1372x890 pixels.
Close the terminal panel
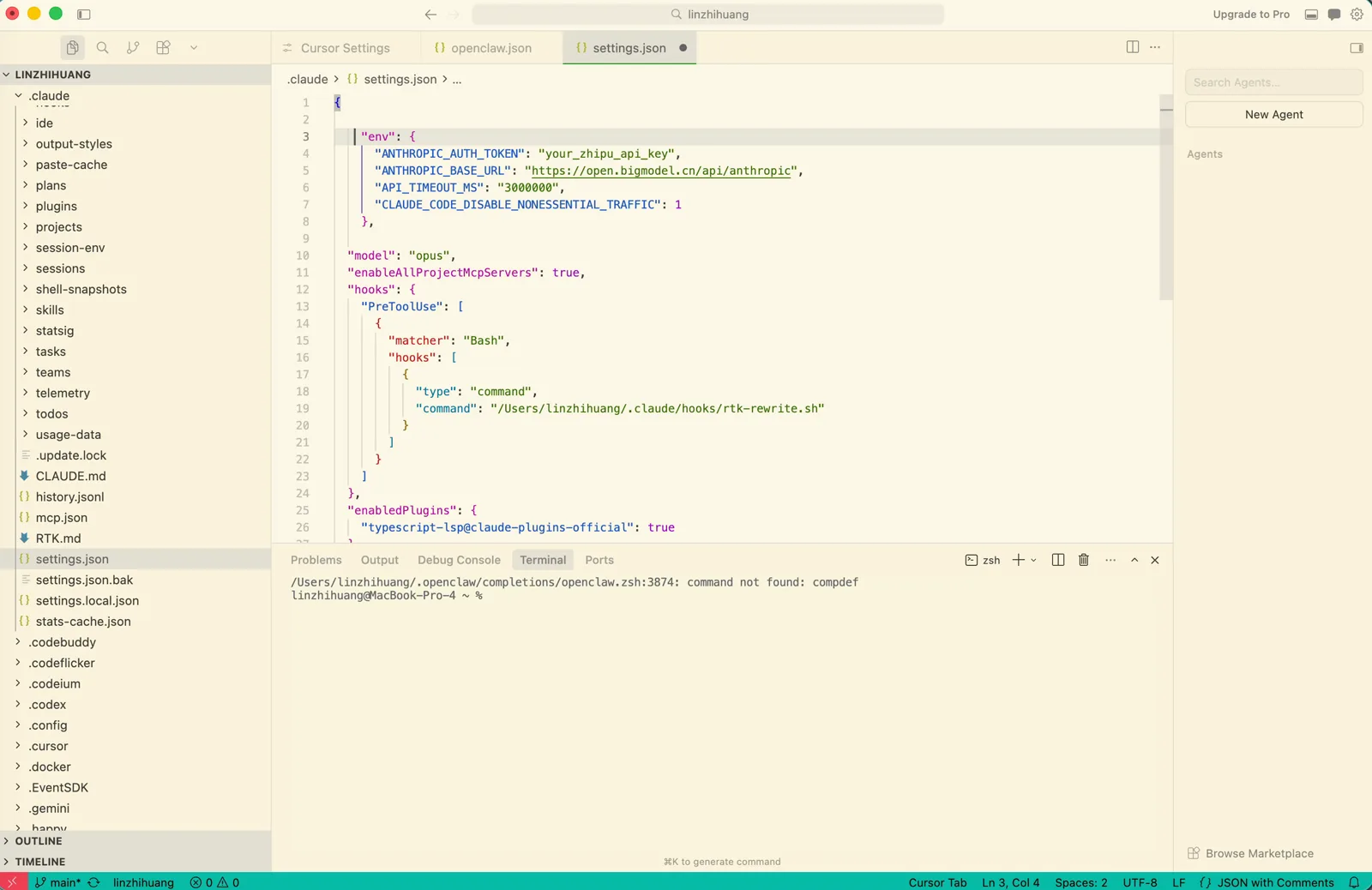point(1155,560)
